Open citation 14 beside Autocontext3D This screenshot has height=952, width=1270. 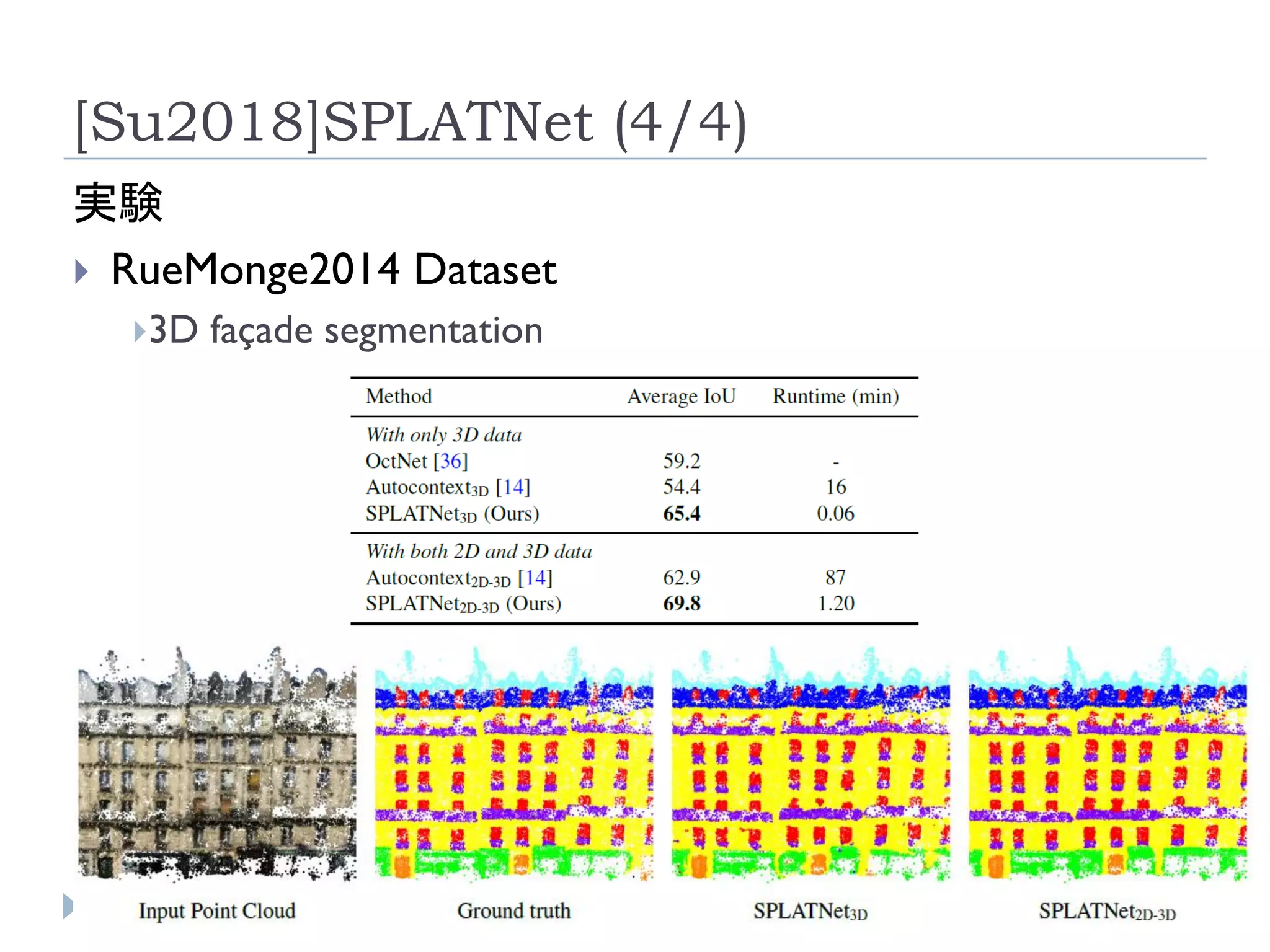tap(513, 487)
